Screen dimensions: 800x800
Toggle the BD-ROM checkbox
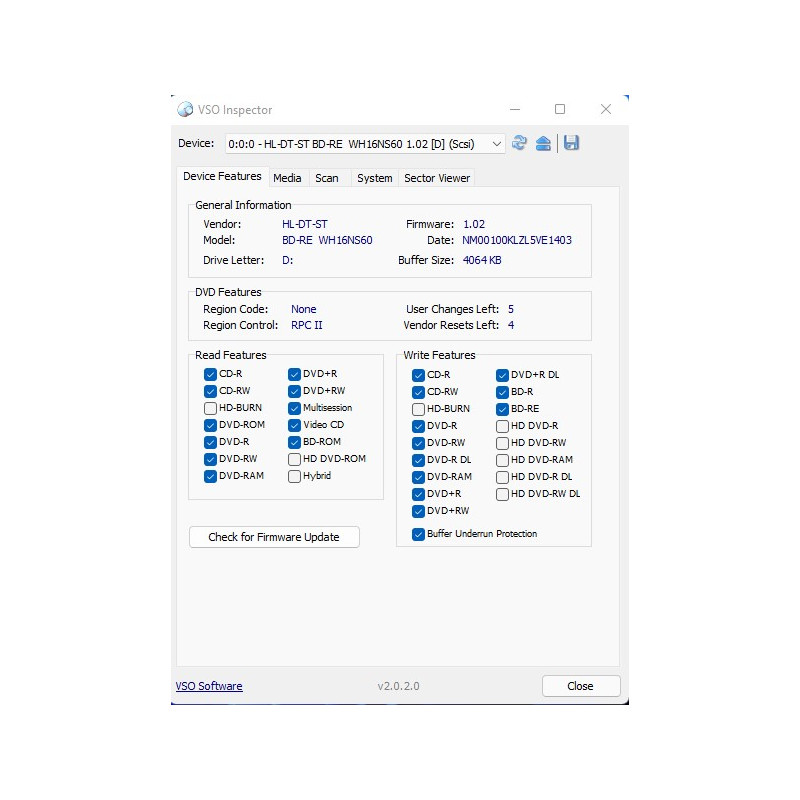[x=294, y=442]
